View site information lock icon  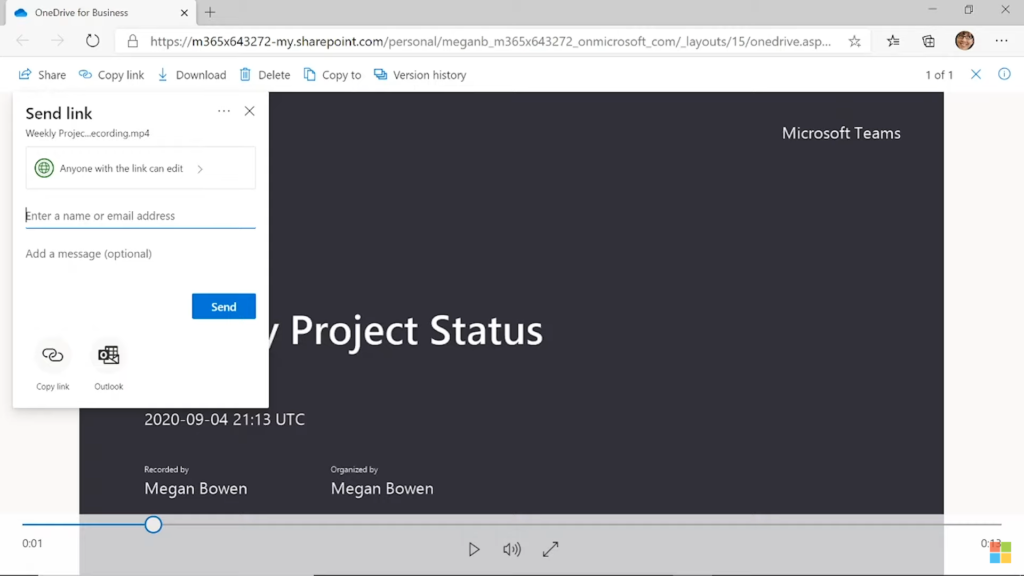(x=133, y=41)
